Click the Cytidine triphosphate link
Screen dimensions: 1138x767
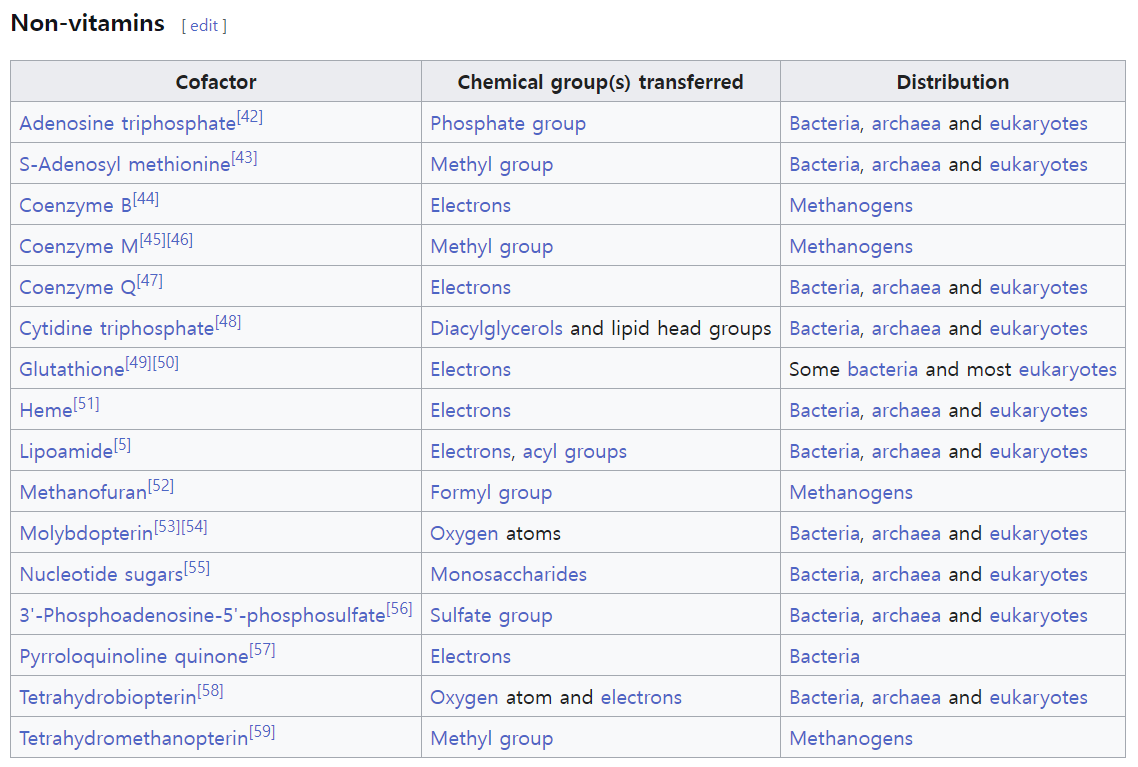(x=116, y=329)
